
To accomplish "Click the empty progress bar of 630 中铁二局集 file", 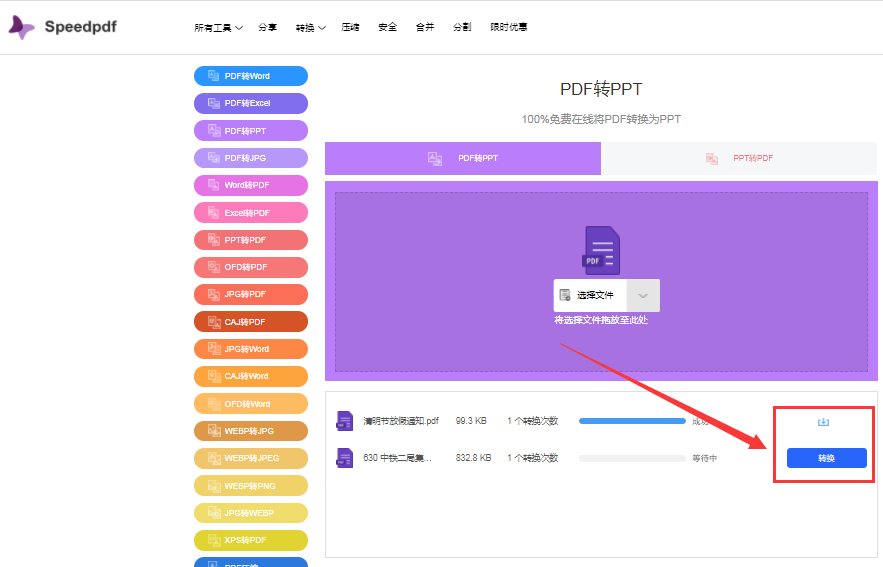I will [632, 458].
